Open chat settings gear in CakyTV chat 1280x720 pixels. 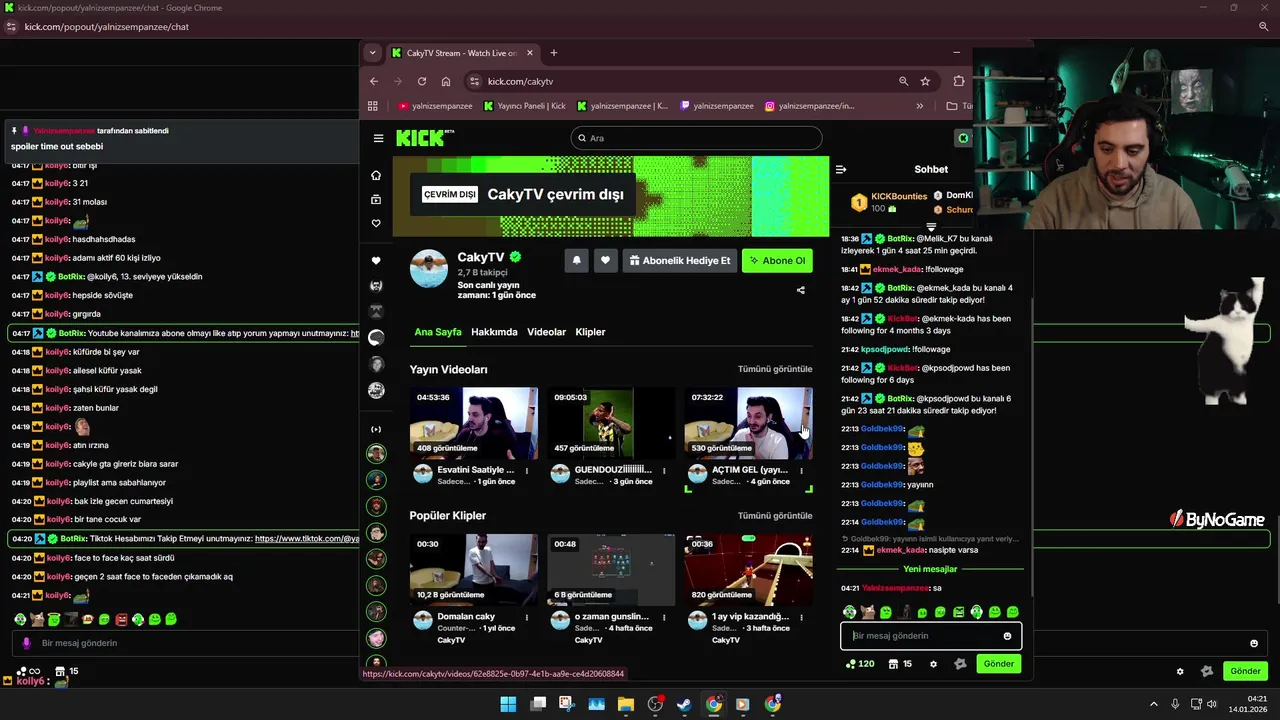pos(933,664)
